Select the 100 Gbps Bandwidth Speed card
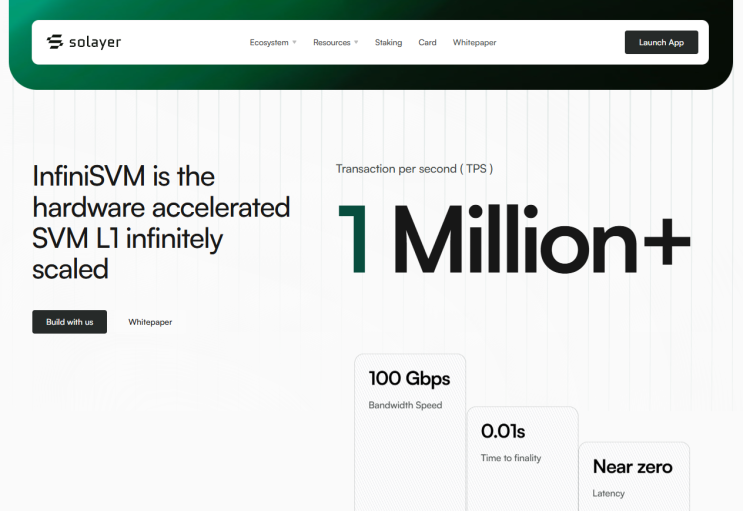 410,432
